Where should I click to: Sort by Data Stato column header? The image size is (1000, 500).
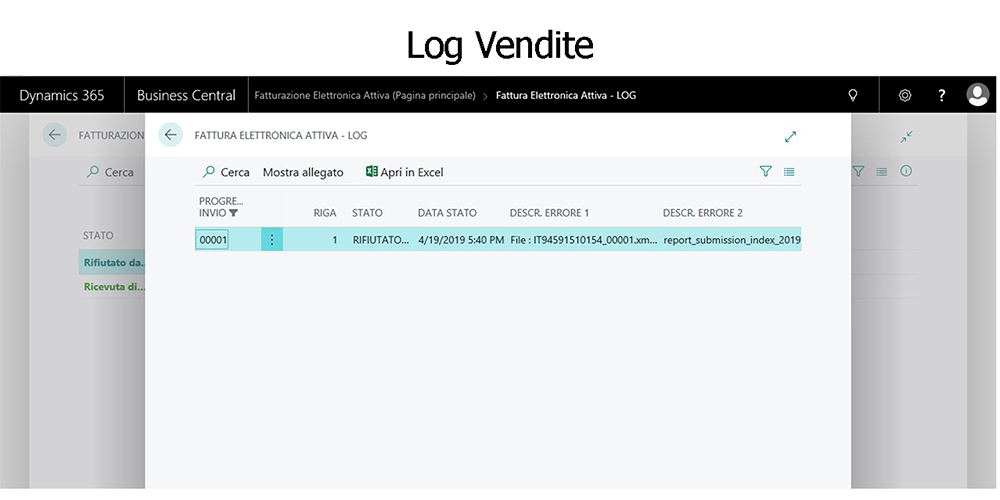pyautogui.click(x=447, y=213)
